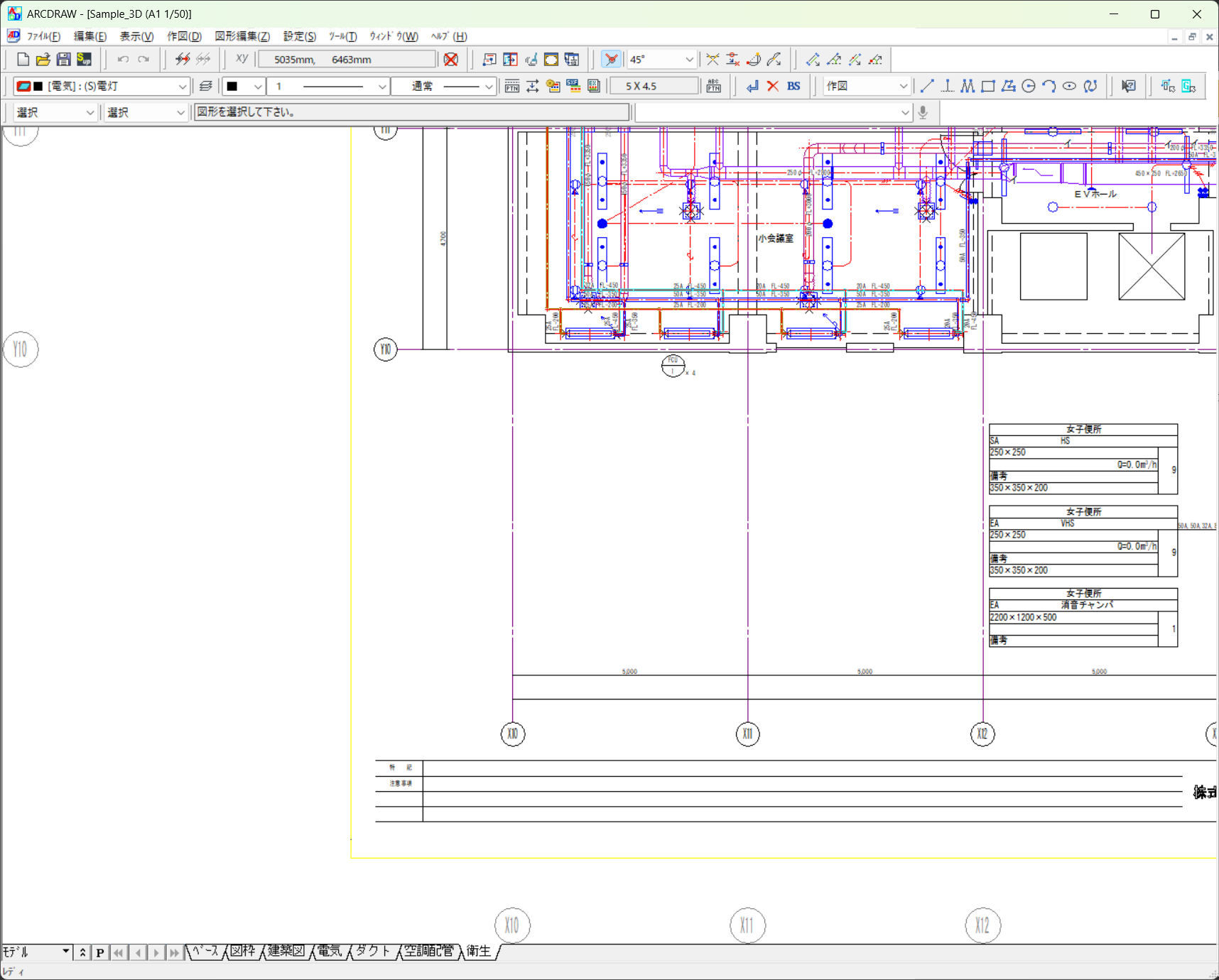Switch to the 建築図 sheet tab
1219x980 pixels.
tap(286, 951)
